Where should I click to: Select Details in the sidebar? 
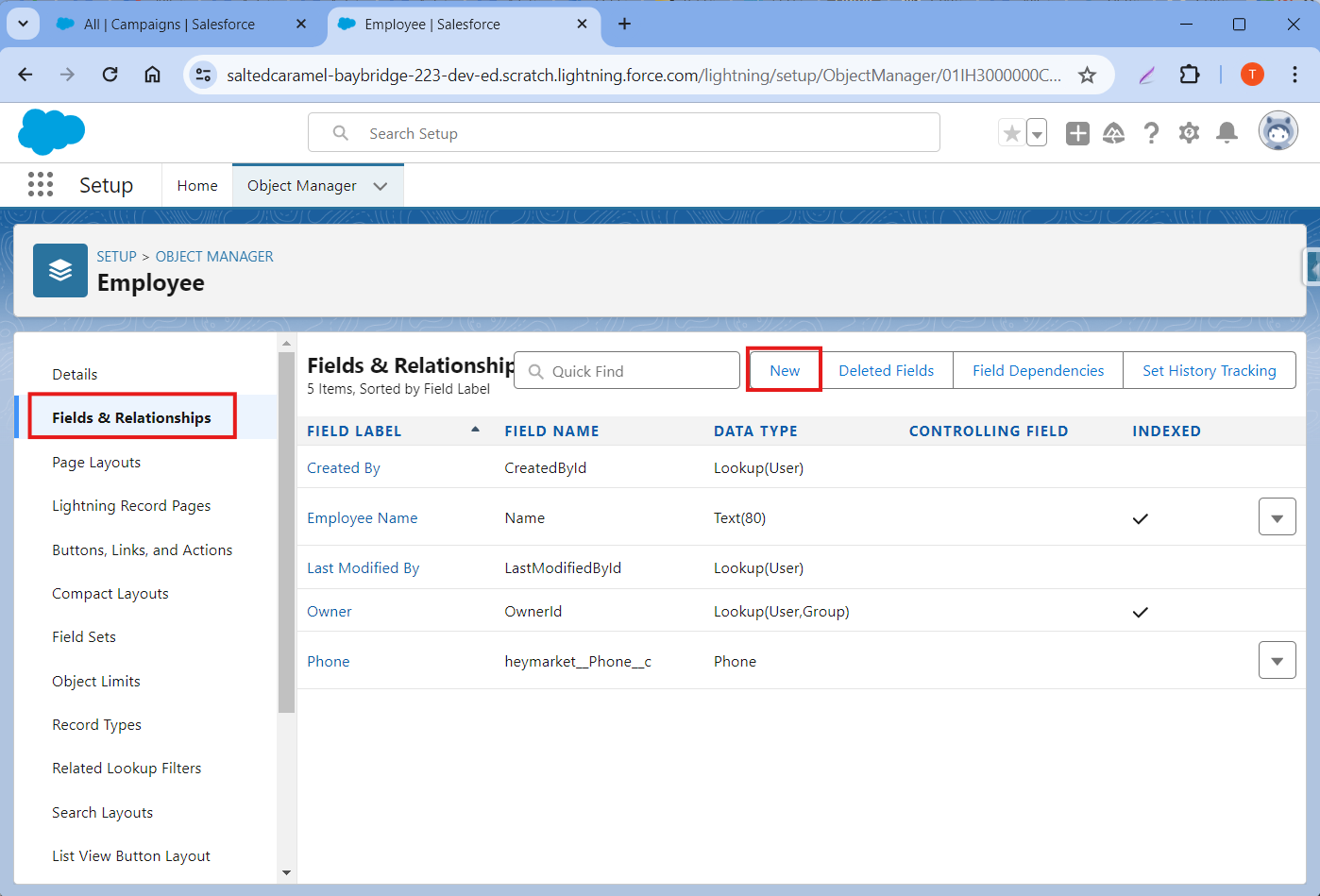(75, 375)
